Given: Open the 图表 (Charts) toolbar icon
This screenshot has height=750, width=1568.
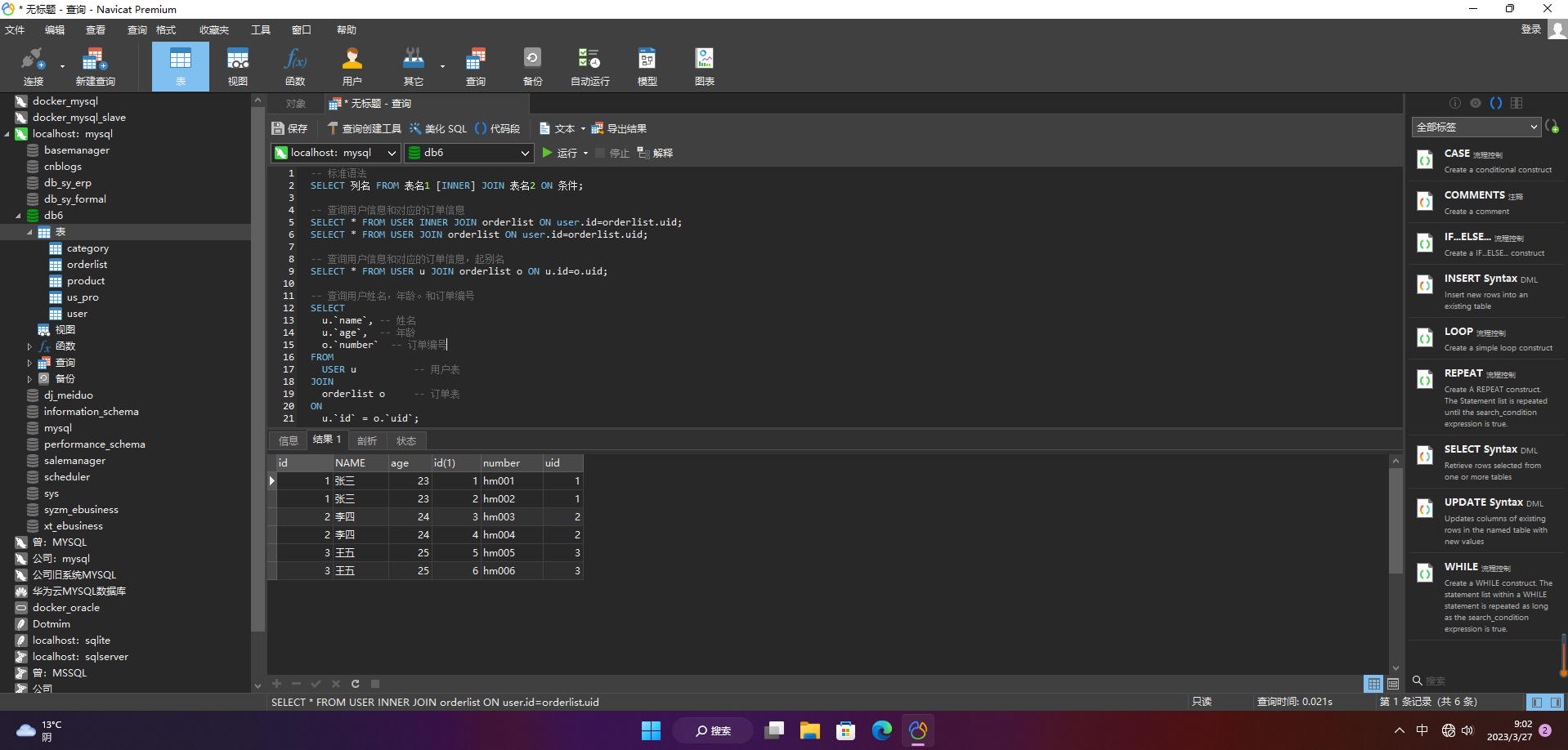Looking at the screenshot, I should (x=705, y=66).
